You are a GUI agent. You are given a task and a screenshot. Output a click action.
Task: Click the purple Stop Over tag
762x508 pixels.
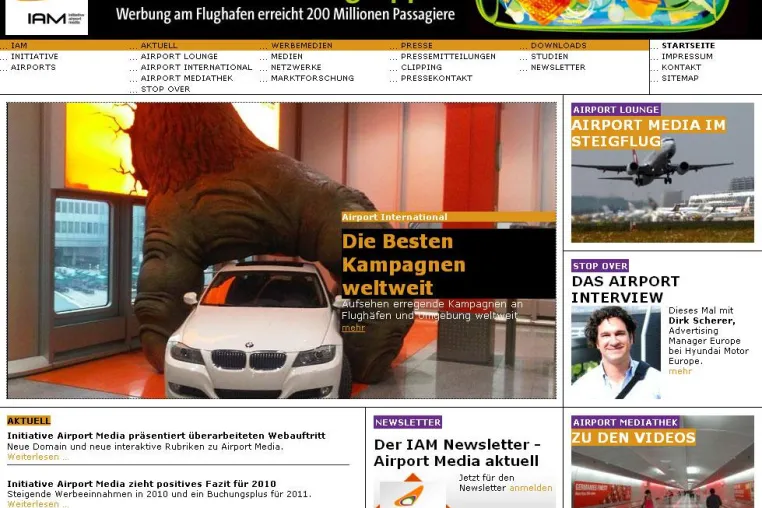click(x=600, y=266)
